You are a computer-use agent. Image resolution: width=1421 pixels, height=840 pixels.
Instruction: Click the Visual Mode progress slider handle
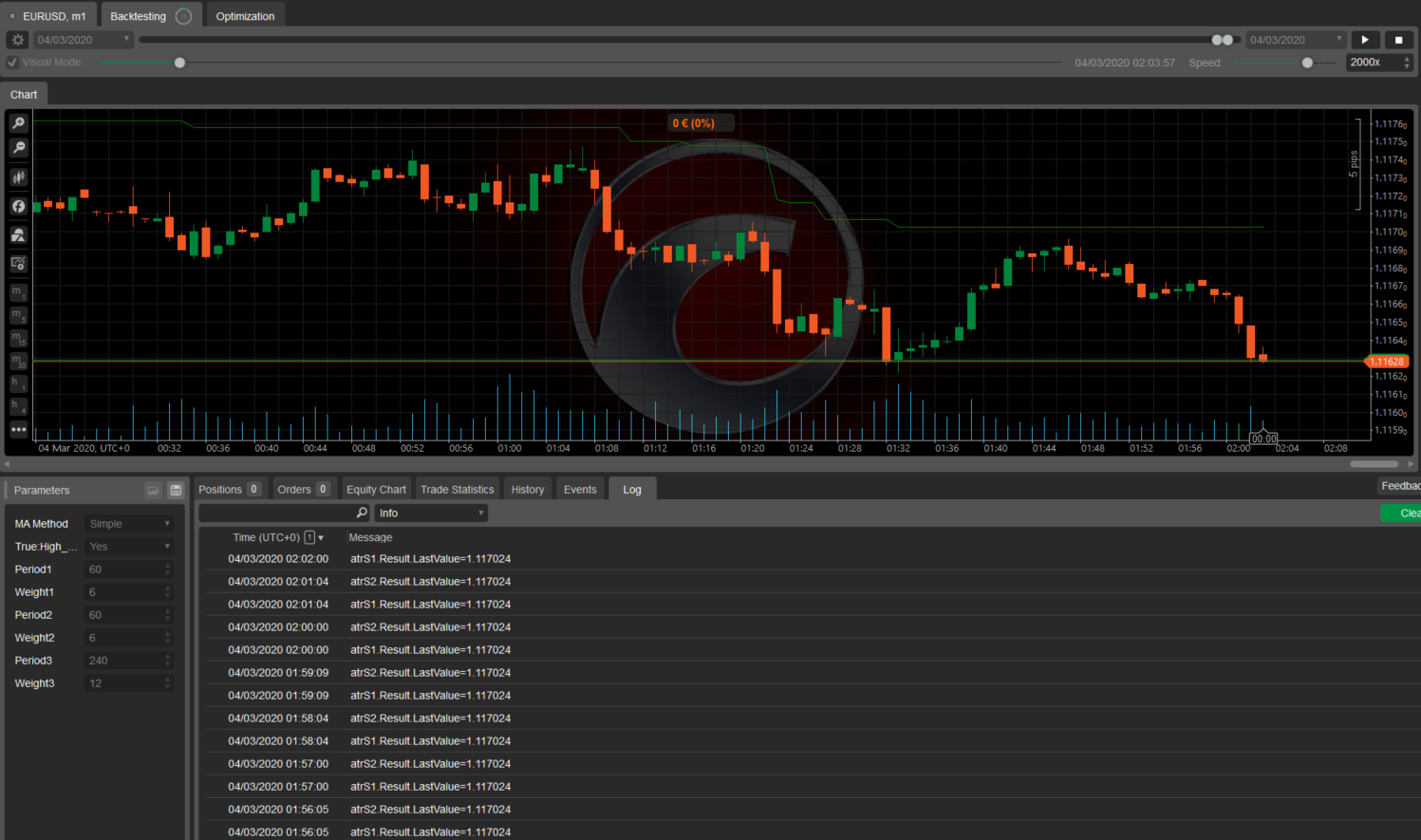[x=179, y=63]
